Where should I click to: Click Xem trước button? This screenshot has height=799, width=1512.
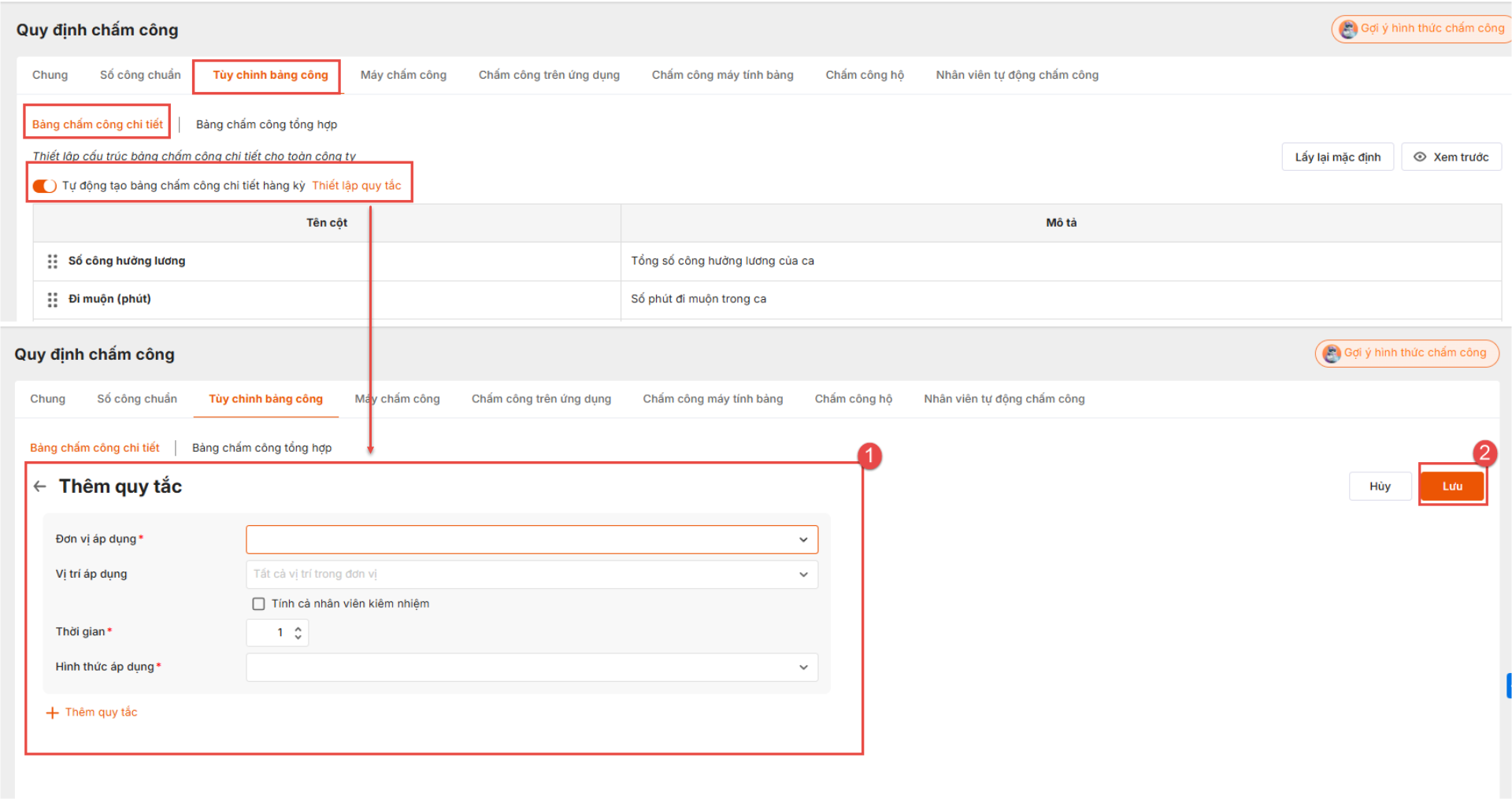coord(1451,157)
